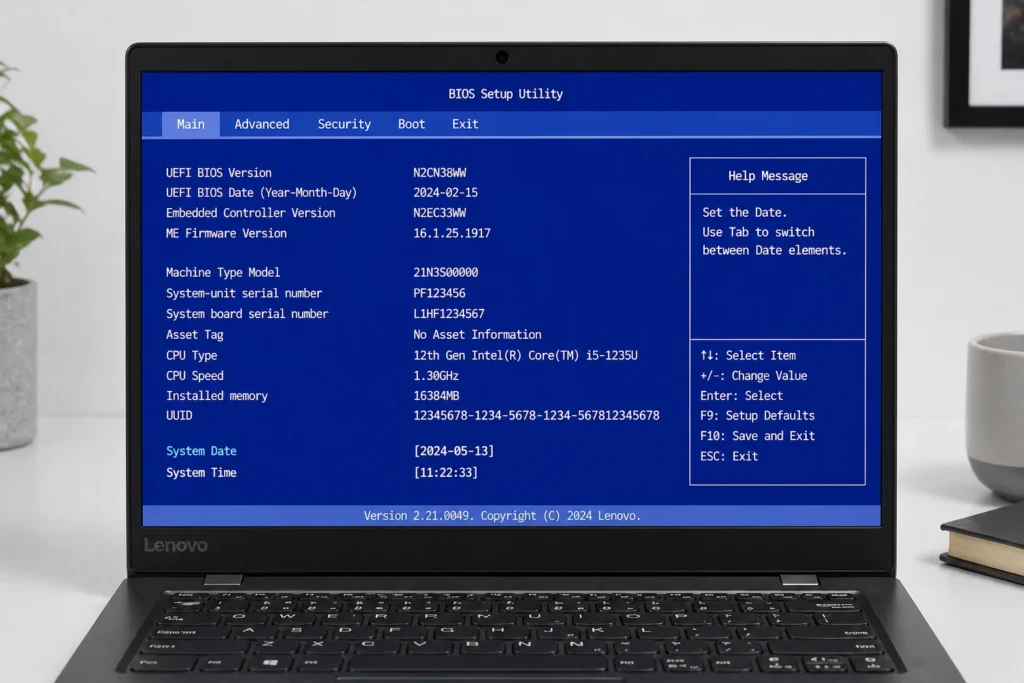
Task: Click the +/-: Change Value hint
Action: [x=754, y=376]
